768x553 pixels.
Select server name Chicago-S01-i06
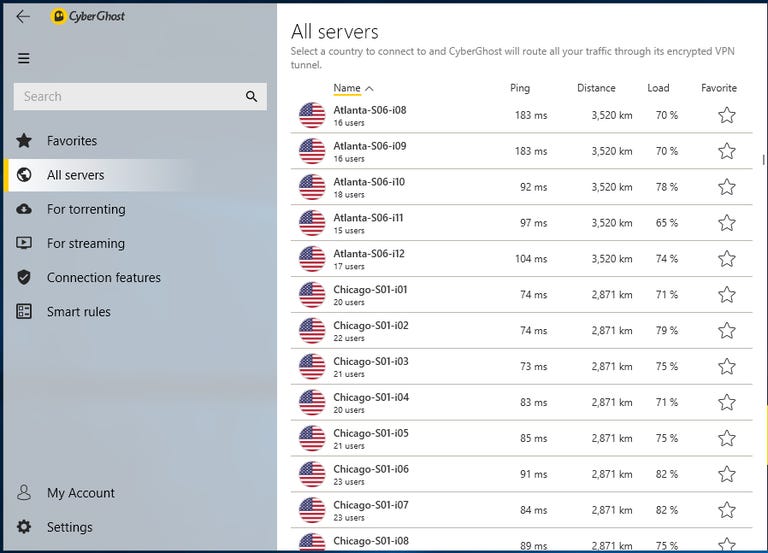point(371,469)
